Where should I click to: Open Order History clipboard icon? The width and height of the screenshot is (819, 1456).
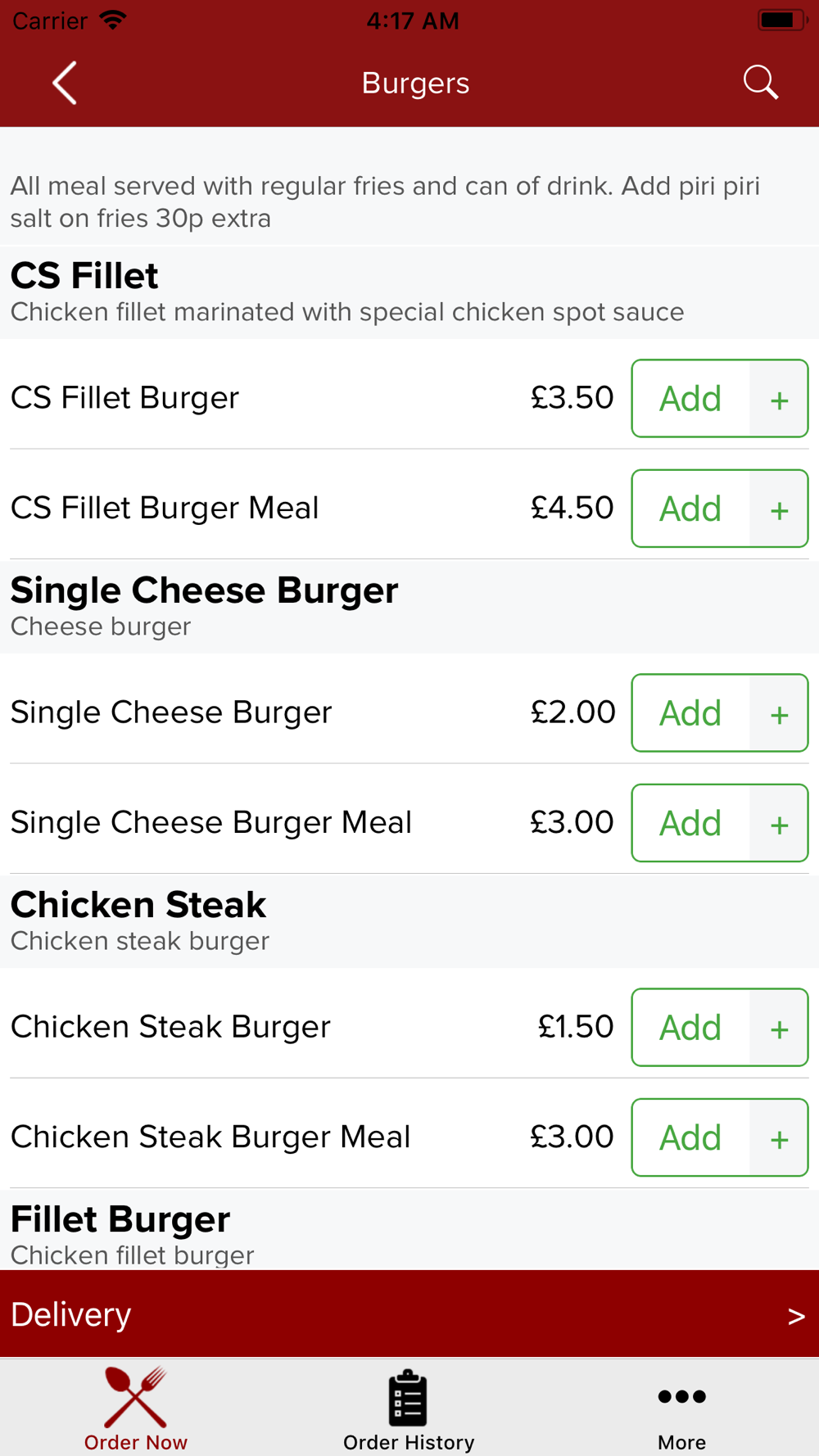[408, 1397]
